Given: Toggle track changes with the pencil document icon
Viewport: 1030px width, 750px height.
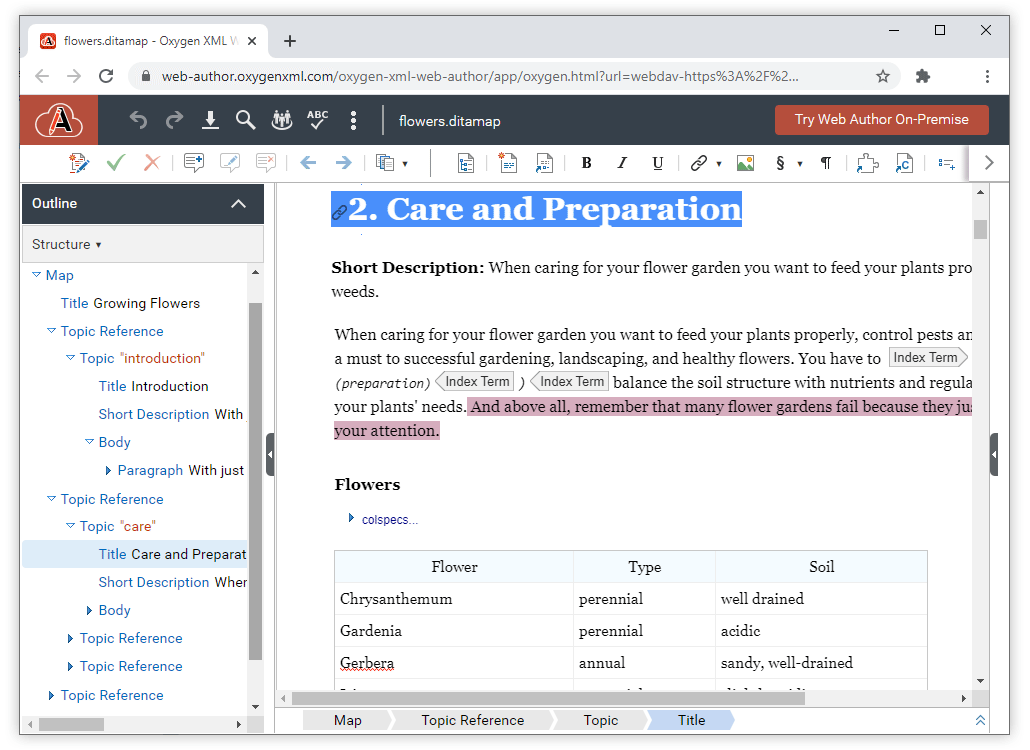Looking at the screenshot, I should [79, 163].
